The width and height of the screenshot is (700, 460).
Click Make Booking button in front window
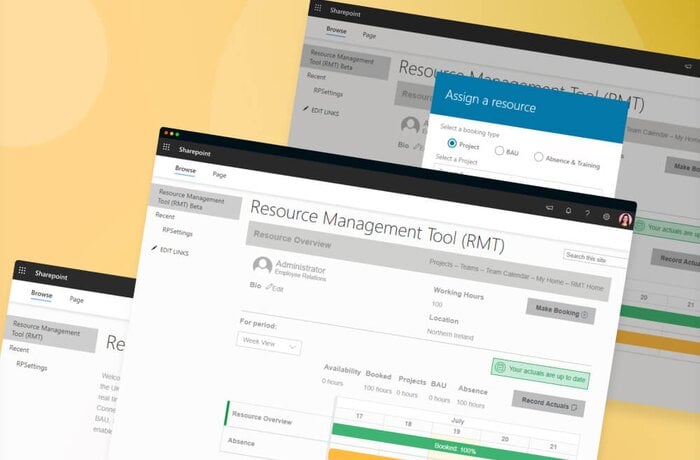[x=561, y=311]
